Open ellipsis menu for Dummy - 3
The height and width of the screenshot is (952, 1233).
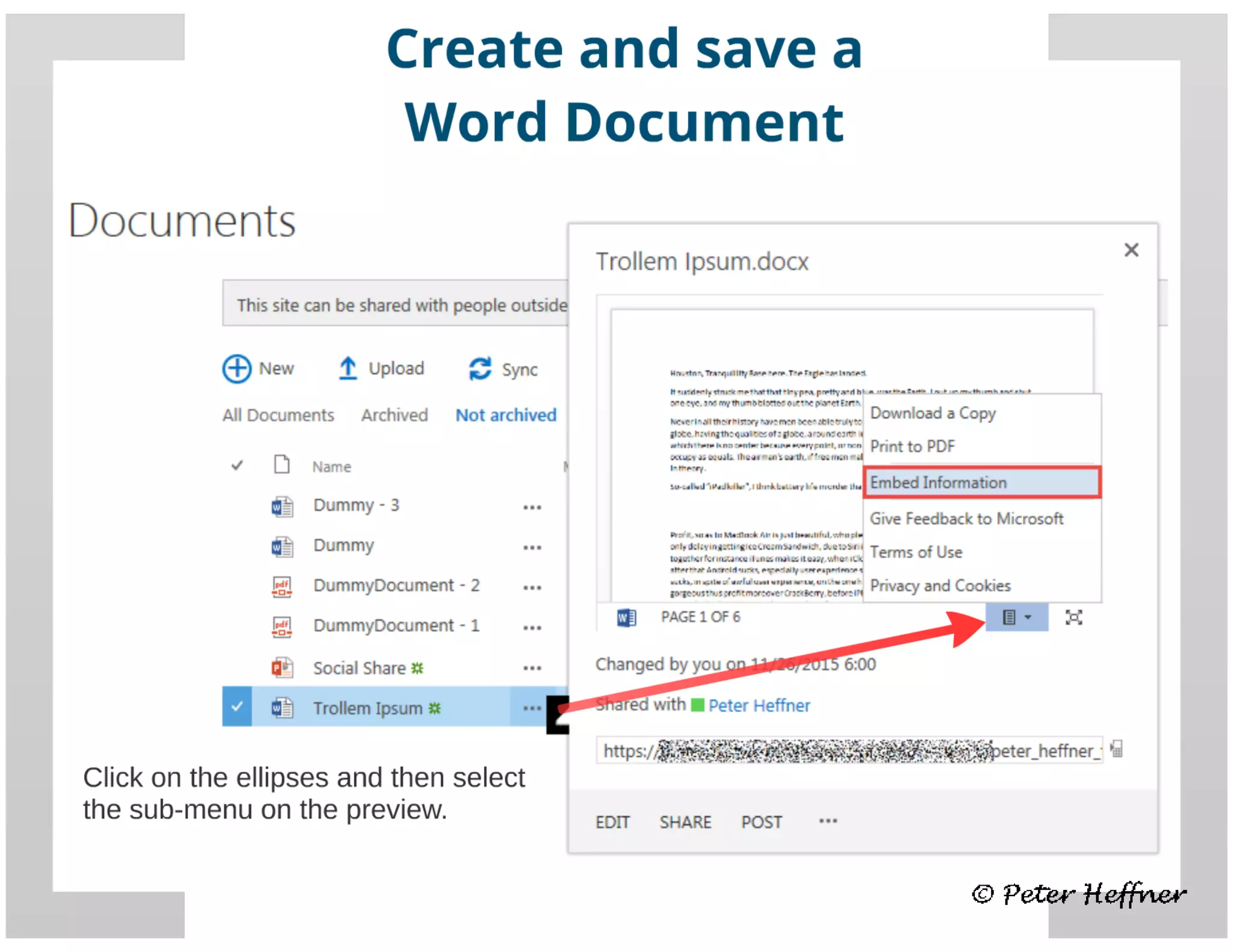tap(532, 507)
